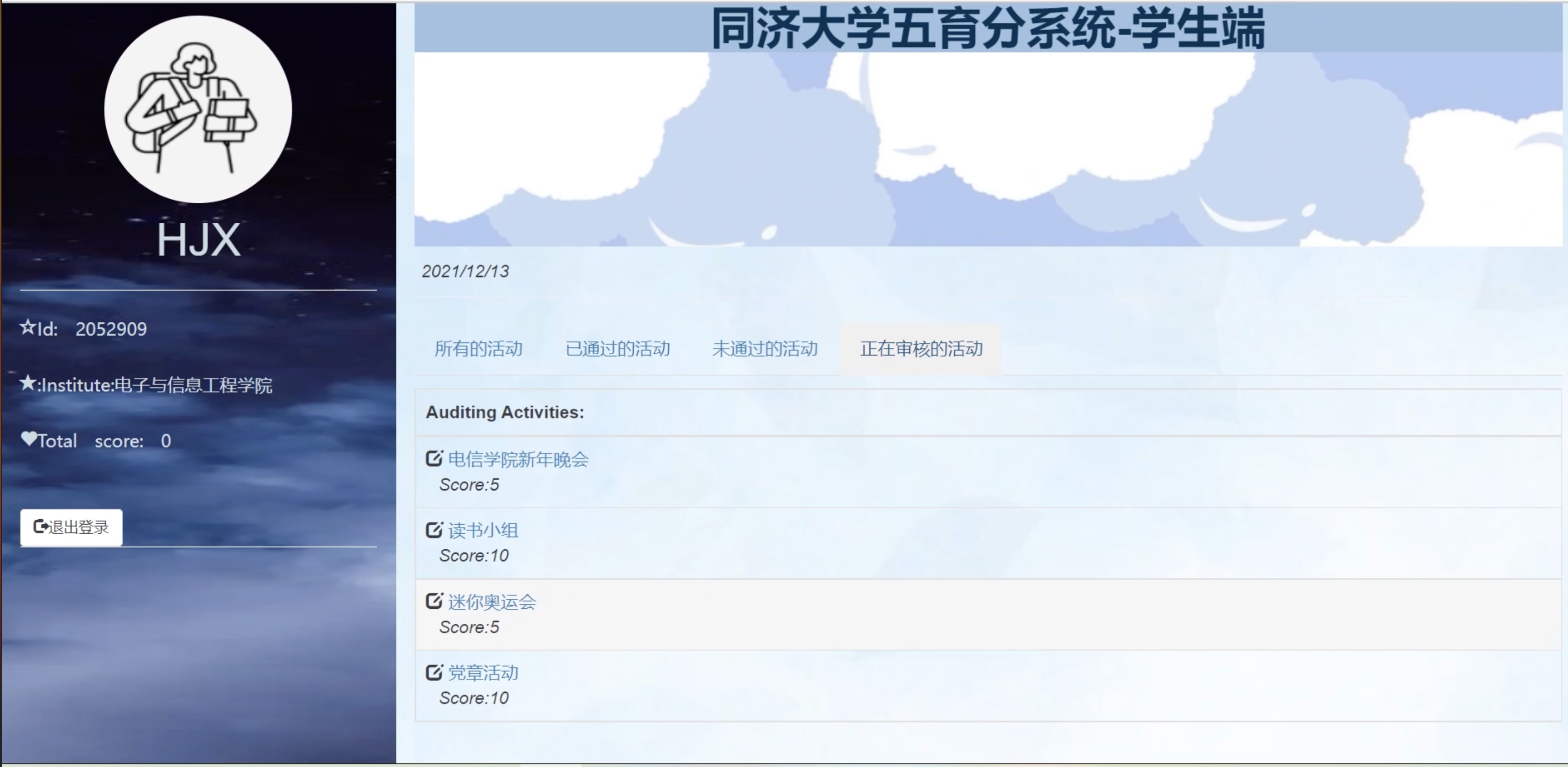Switch to 已通过的活动 tab
Viewport: 1568px width, 767px height.
tap(618, 349)
